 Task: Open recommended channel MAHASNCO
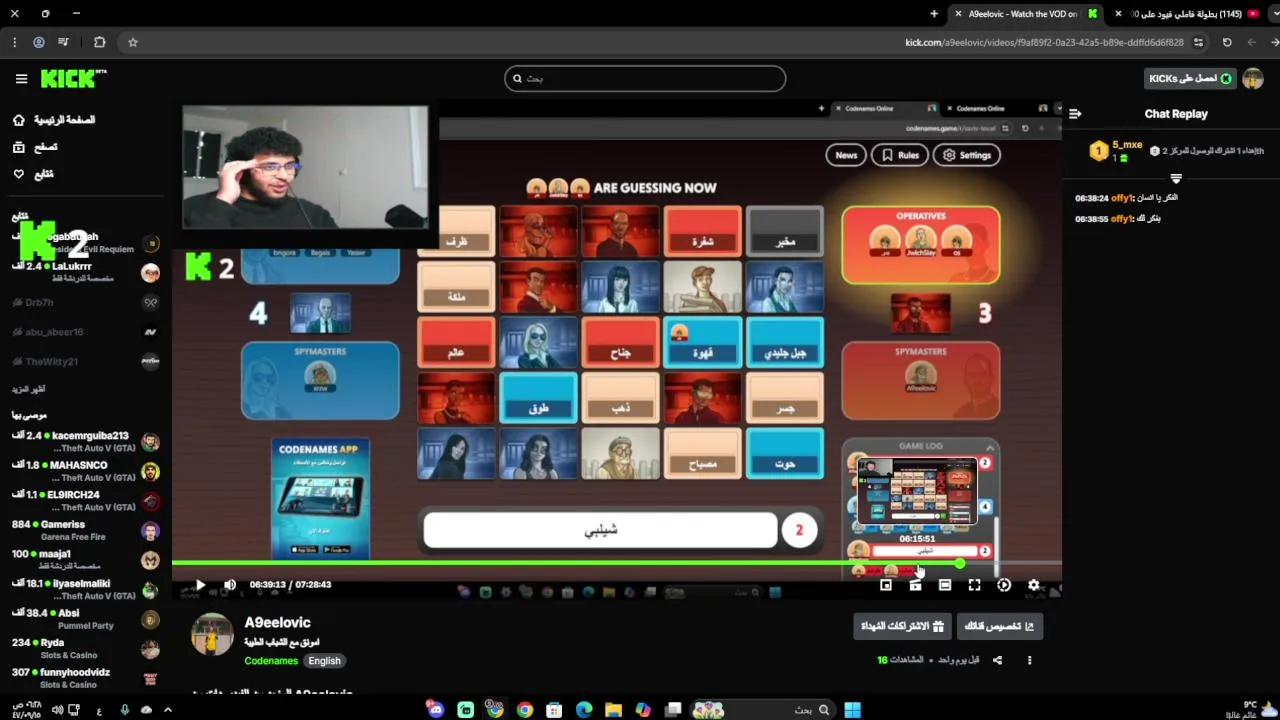pos(85,471)
